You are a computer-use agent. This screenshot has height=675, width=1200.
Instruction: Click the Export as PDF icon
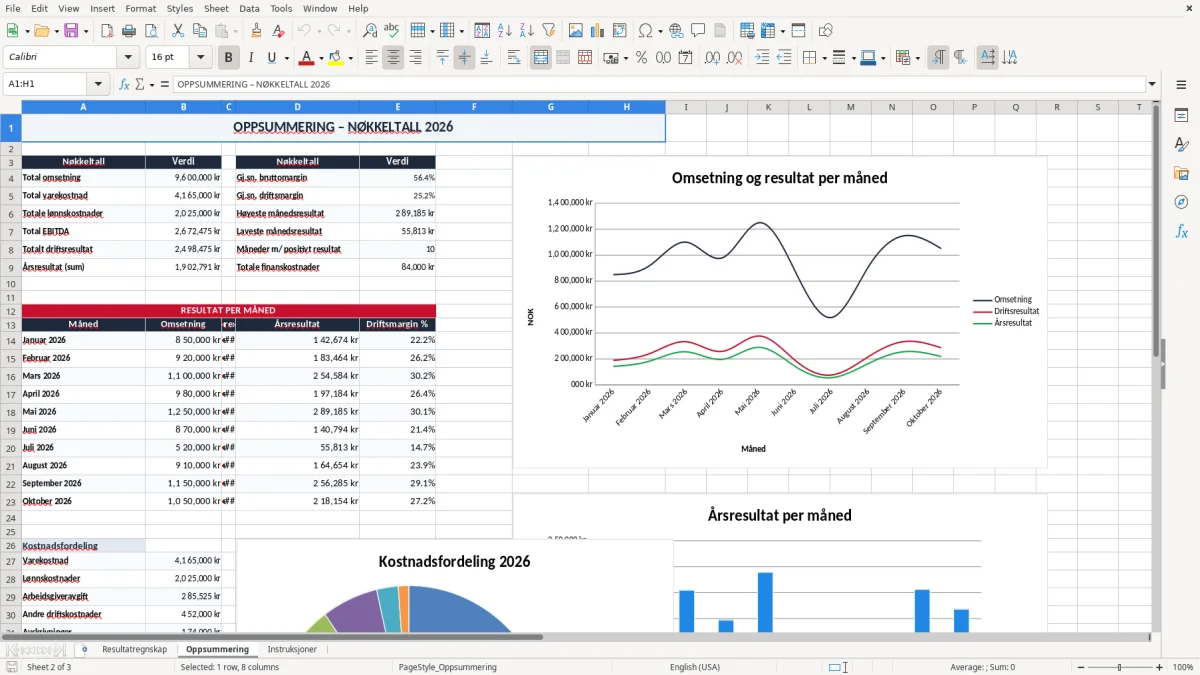tap(107, 31)
